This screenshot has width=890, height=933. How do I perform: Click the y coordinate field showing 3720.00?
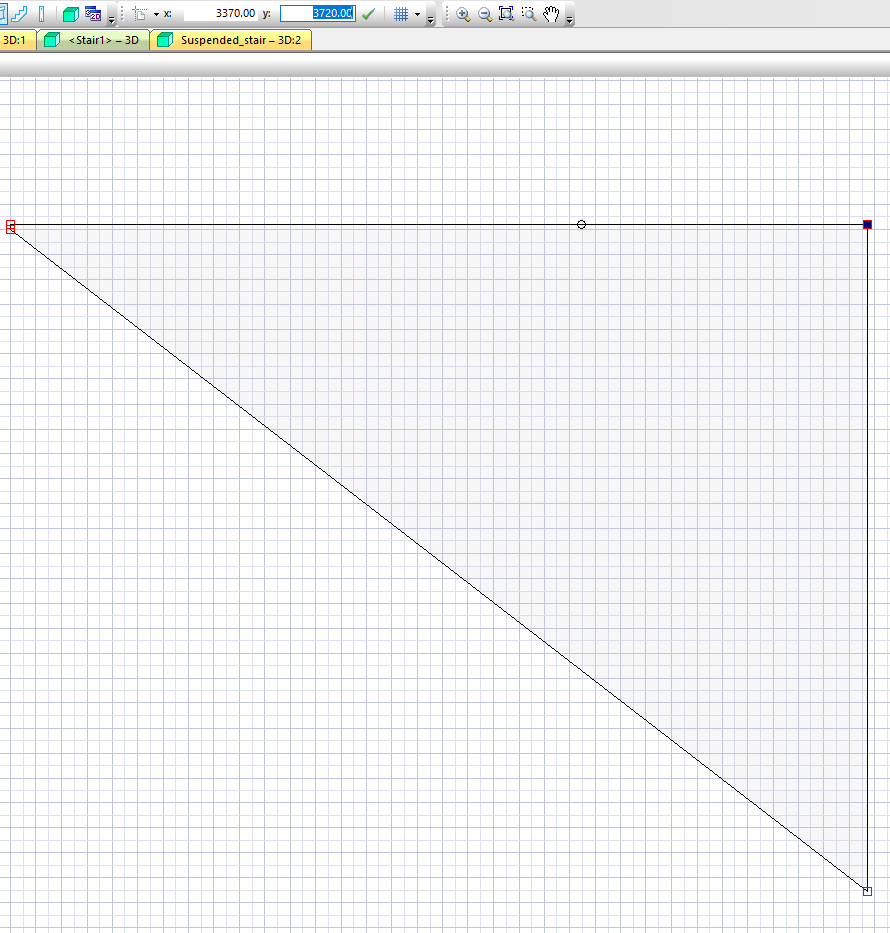click(318, 13)
